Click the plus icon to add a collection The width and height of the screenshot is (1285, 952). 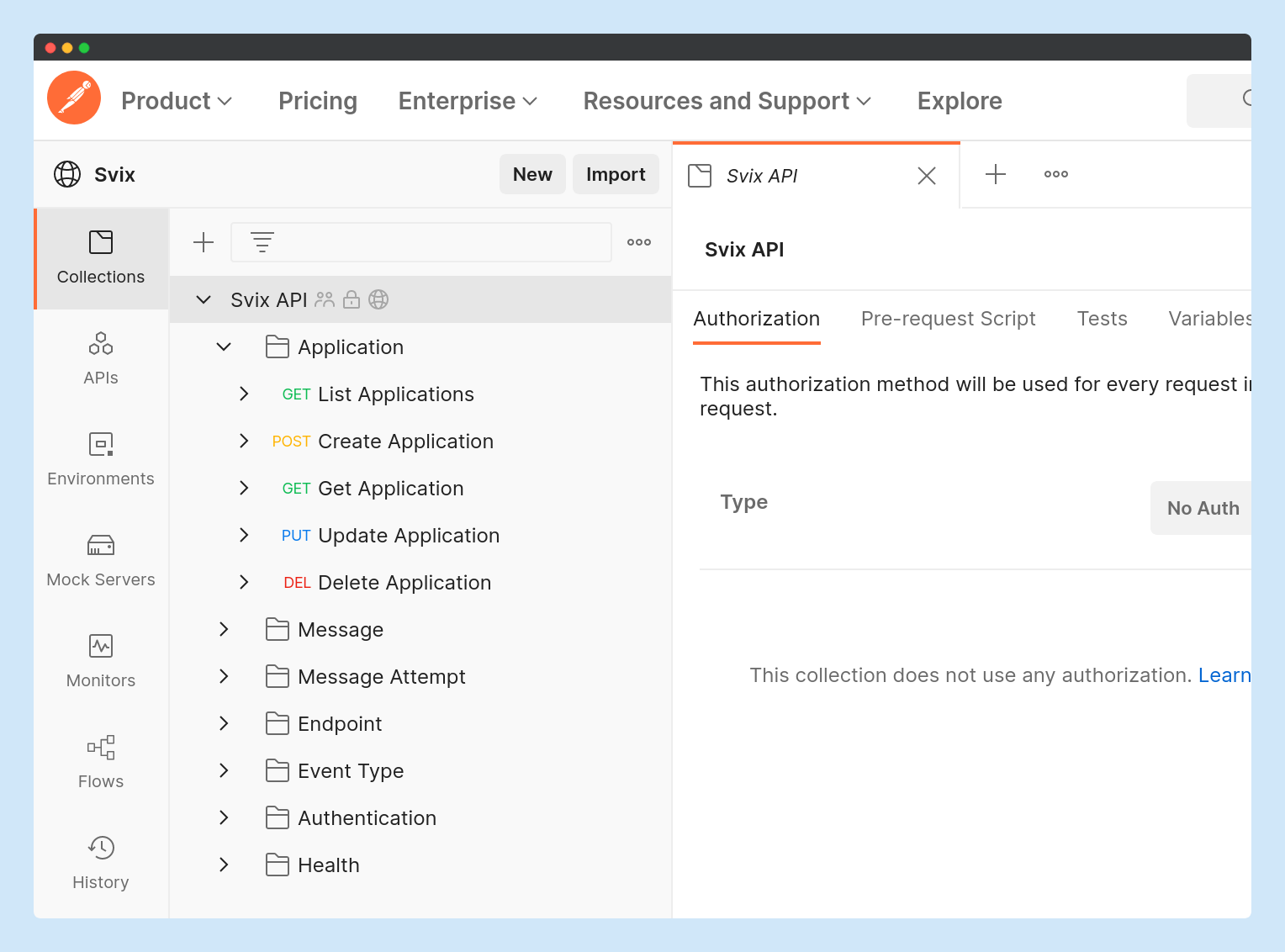(x=204, y=242)
